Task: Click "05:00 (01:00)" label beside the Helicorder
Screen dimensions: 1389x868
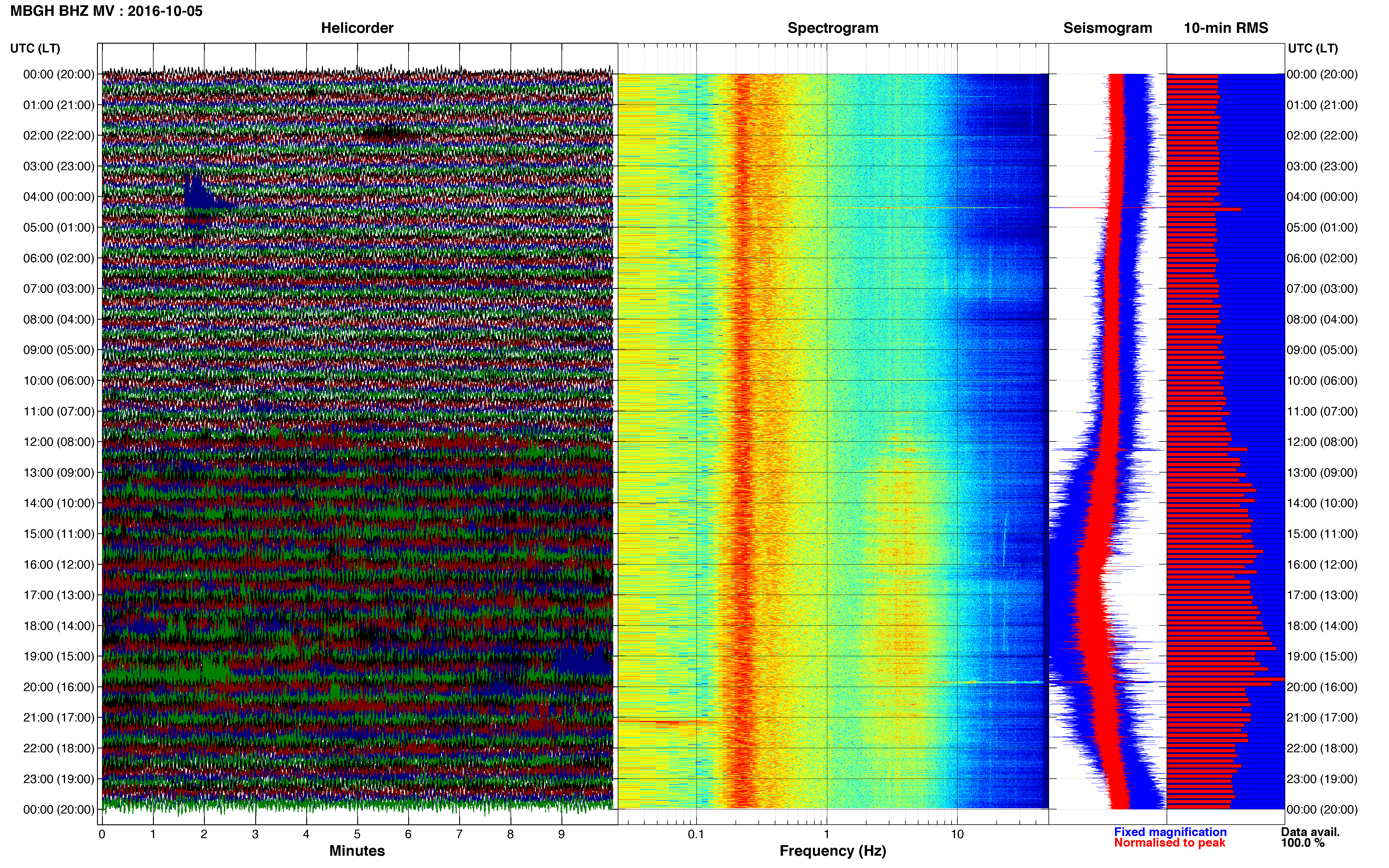Action: coord(59,227)
